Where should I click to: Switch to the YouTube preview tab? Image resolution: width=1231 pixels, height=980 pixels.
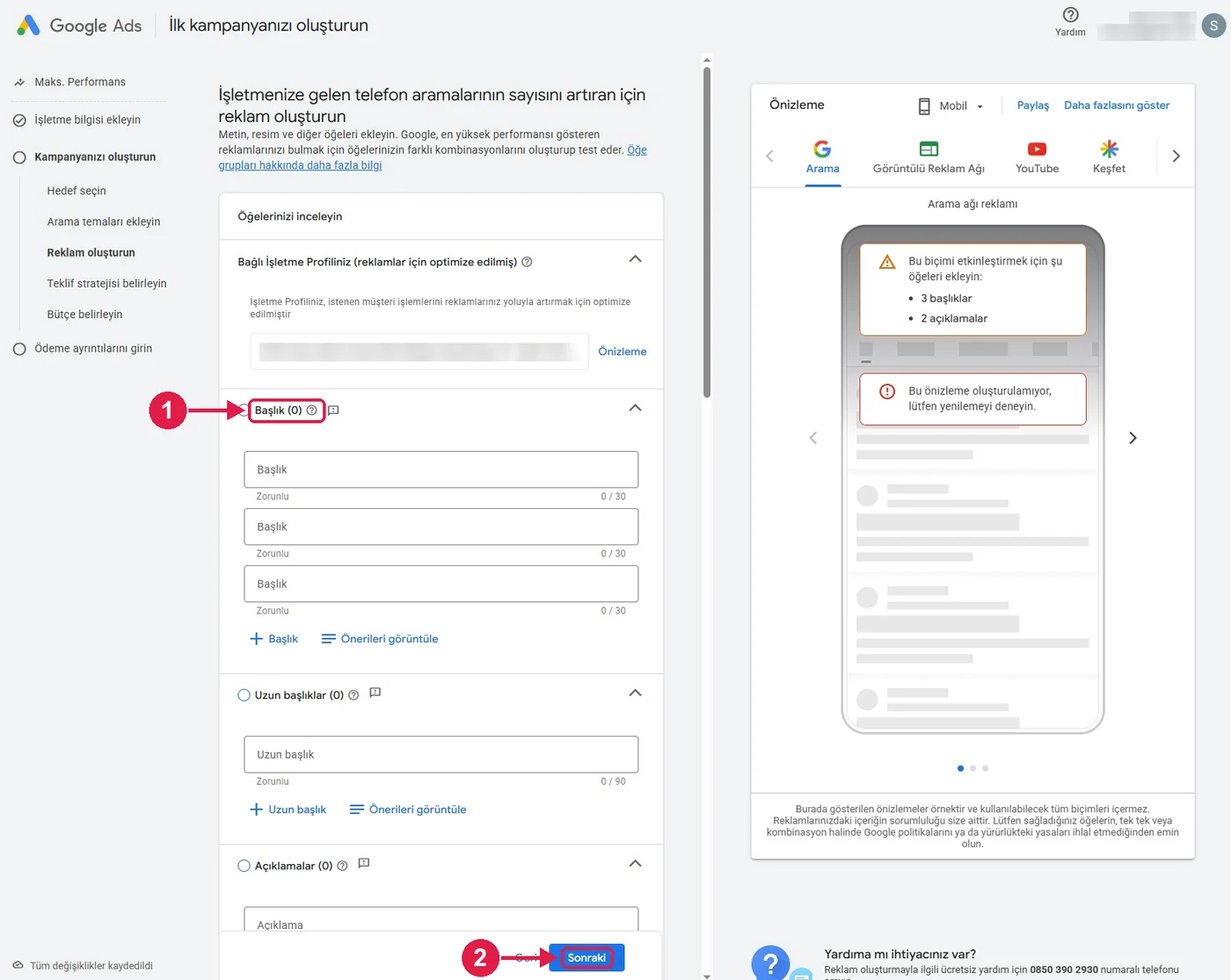(1038, 156)
